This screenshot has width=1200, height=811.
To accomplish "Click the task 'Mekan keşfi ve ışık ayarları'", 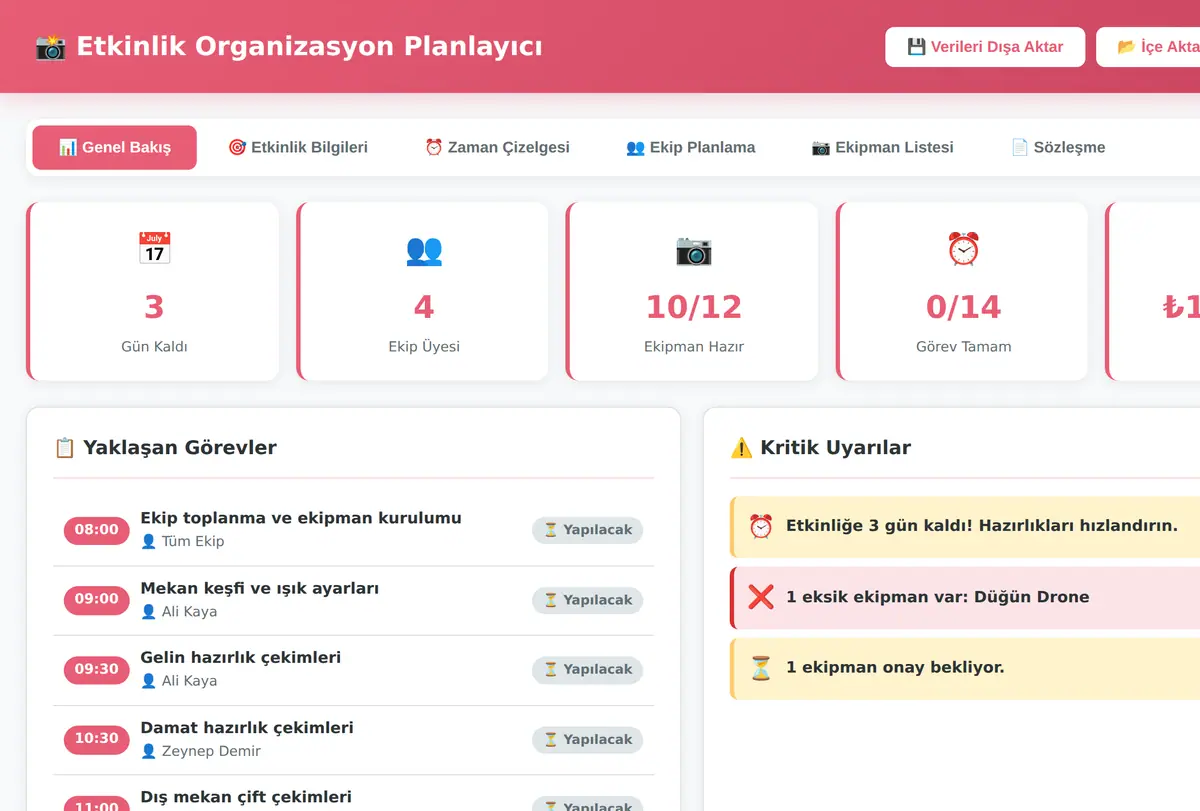I will click(260, 588).
